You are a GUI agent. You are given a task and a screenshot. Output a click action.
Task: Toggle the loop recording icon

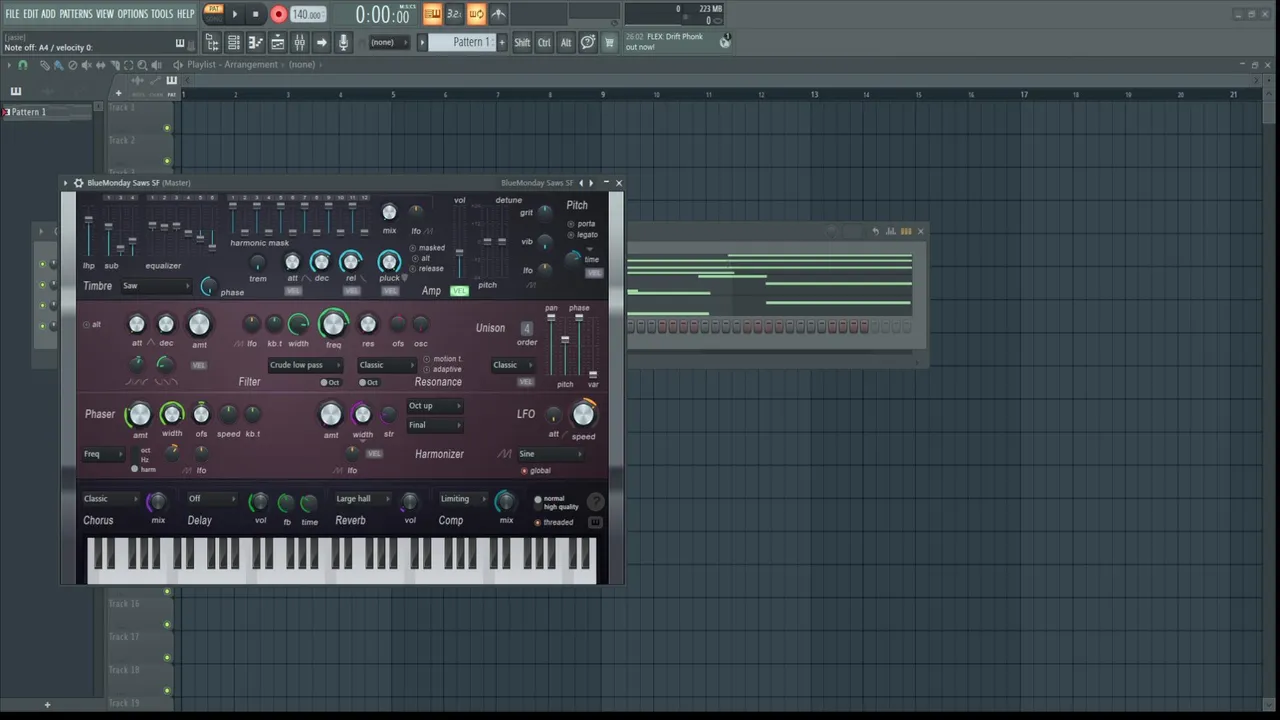click(476, 14)
